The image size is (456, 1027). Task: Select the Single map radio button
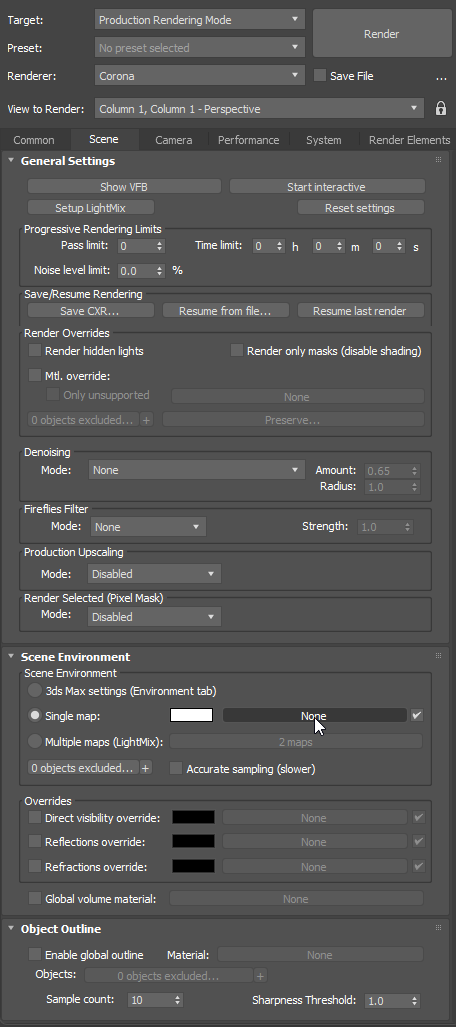click(x=35, y=715)
